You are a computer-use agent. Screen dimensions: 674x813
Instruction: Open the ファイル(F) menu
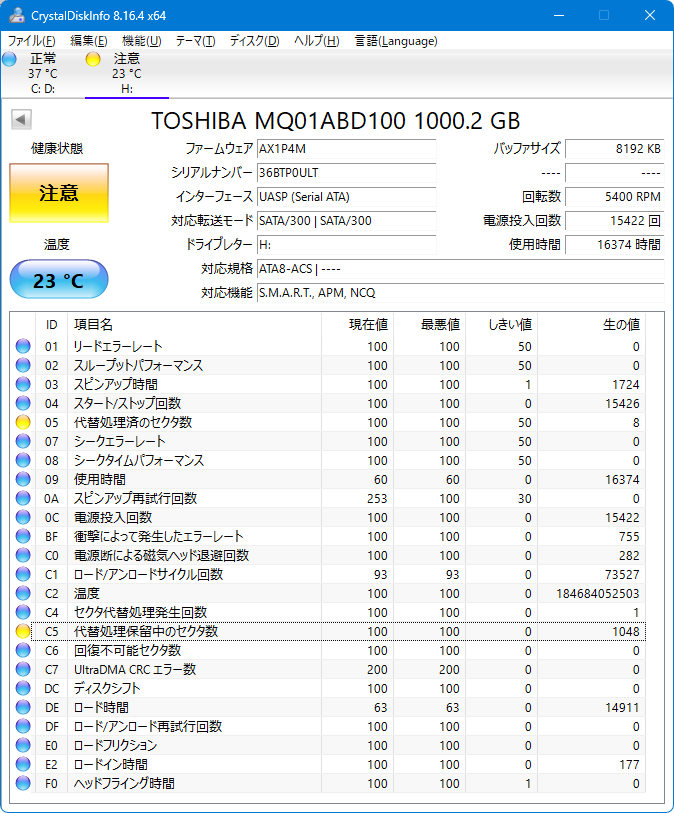[x=31, y=41]
